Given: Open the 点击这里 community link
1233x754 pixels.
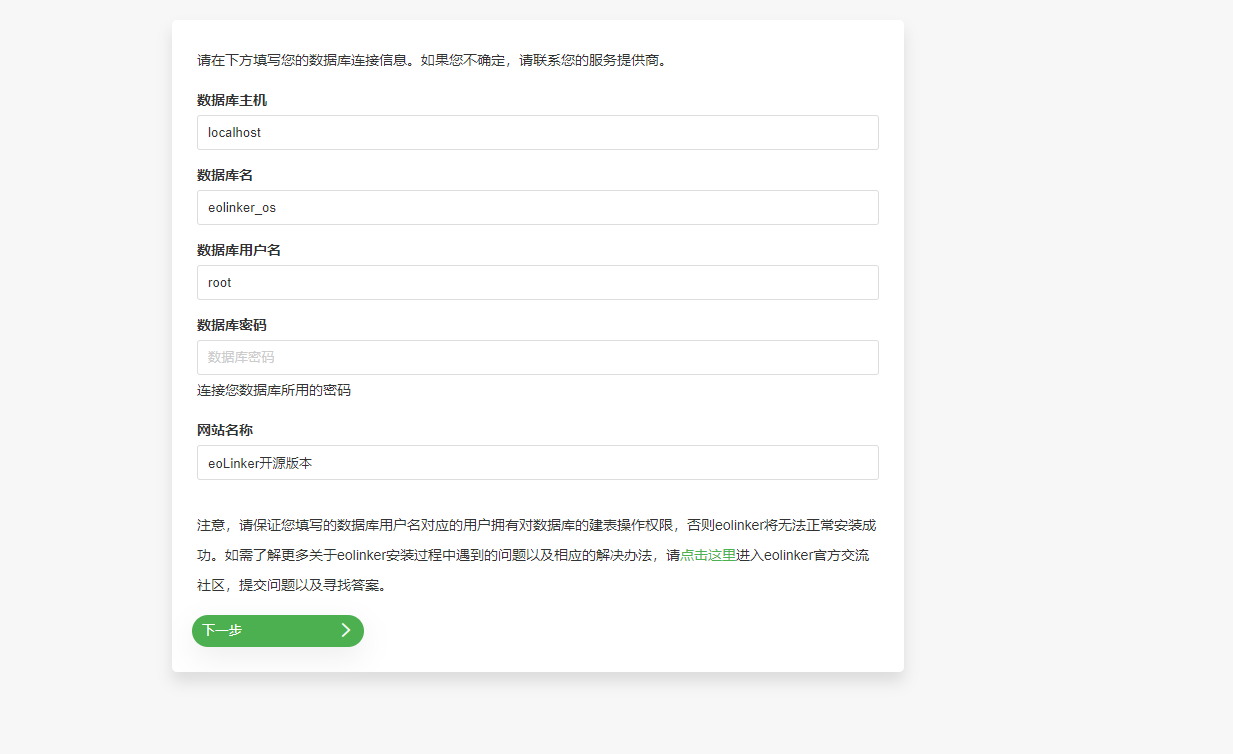Looking at the screenshot, I should tap(707, 555).
